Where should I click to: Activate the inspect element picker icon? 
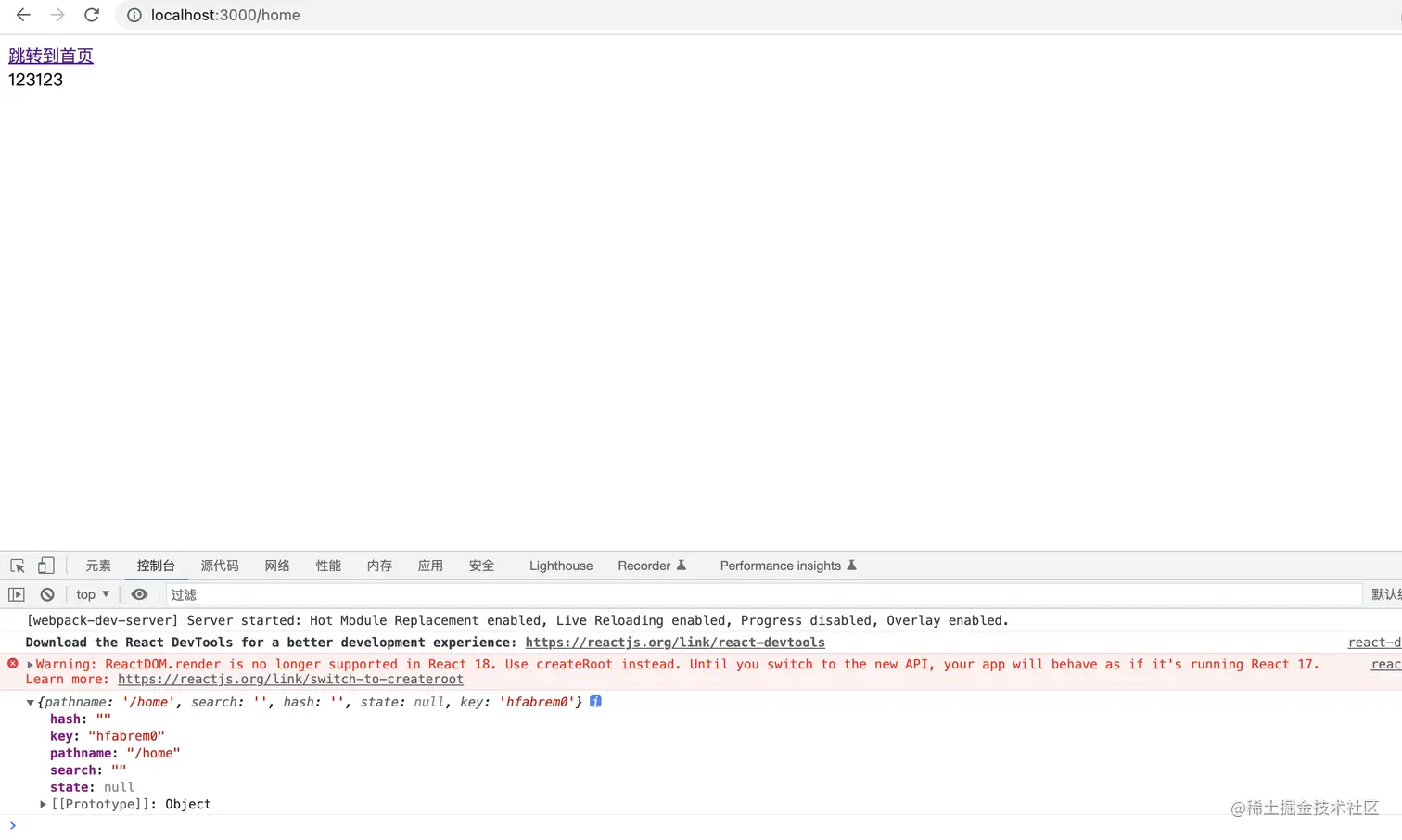coord(18,566)
